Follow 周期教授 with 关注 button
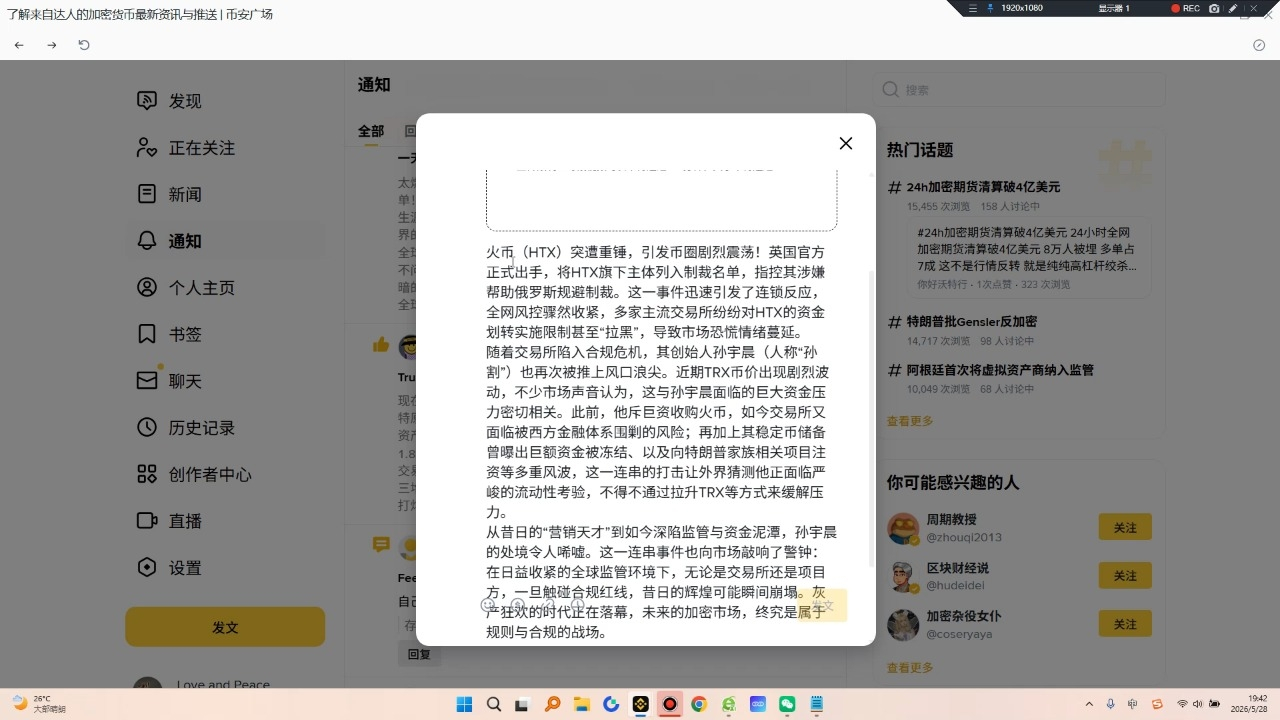The image size is (1280, 720). 1125,527
